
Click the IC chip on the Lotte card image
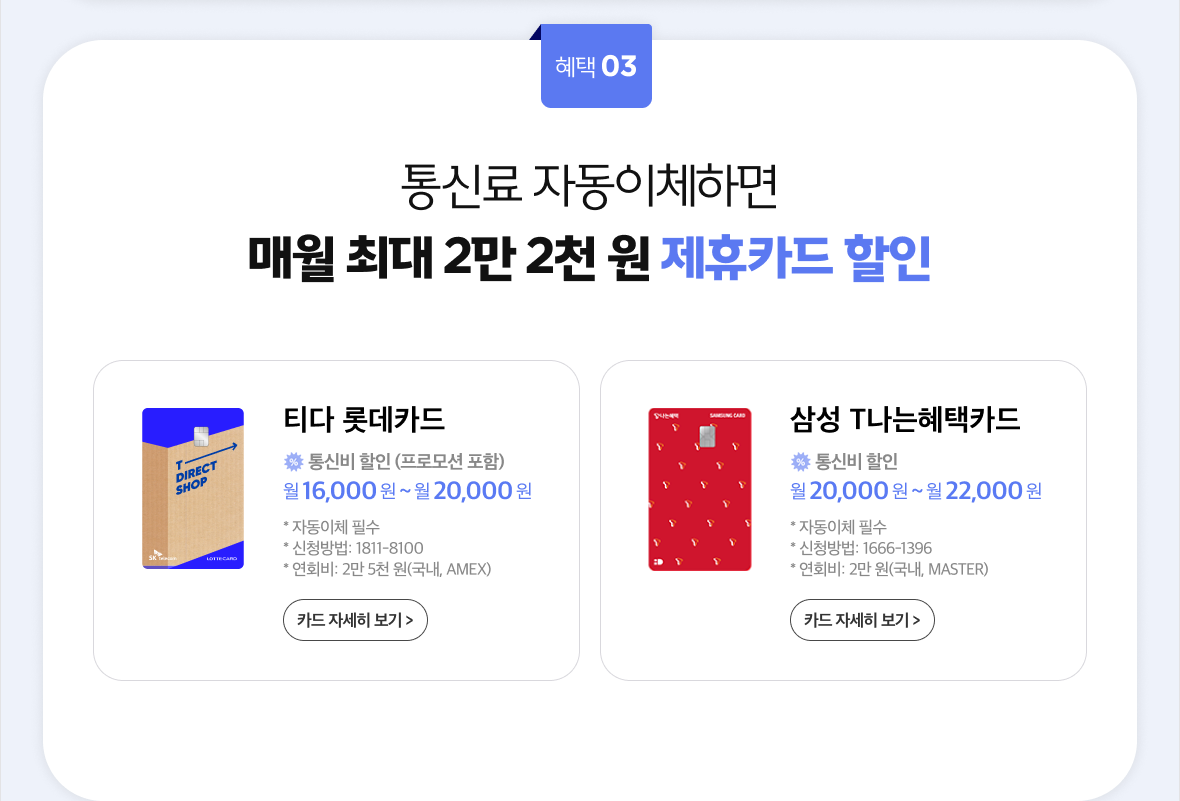click(200, 436)
